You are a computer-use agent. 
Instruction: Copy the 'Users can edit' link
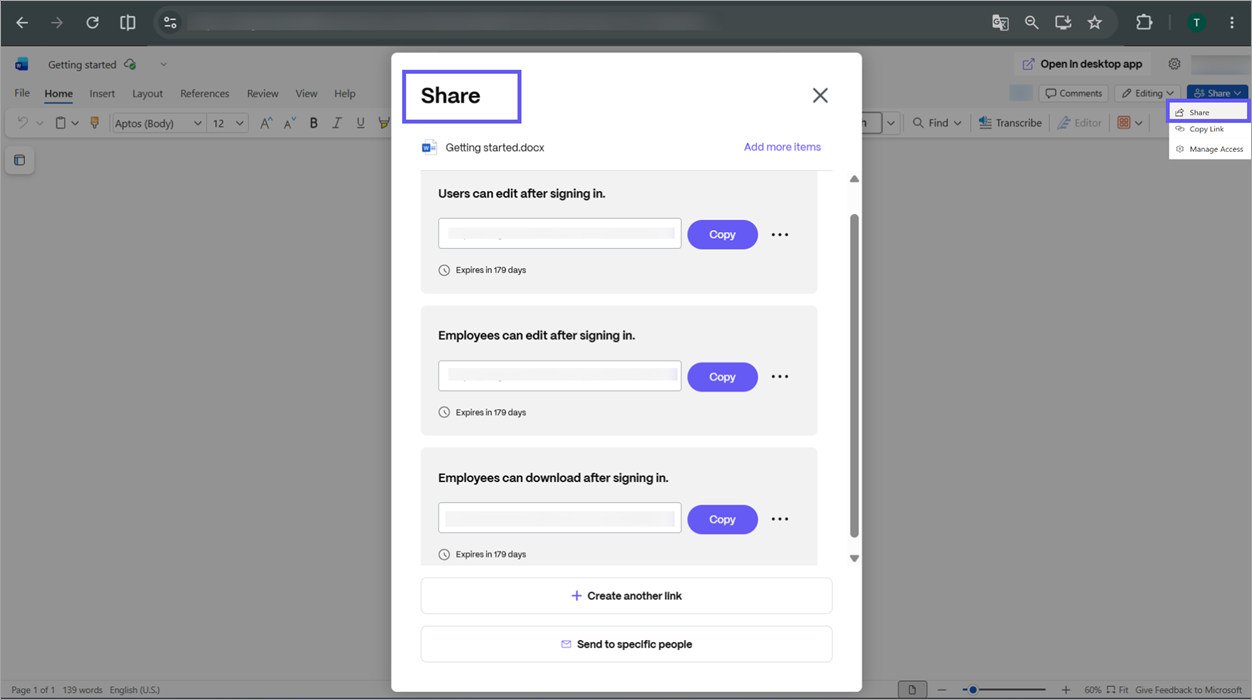click(x=722, y=234)
